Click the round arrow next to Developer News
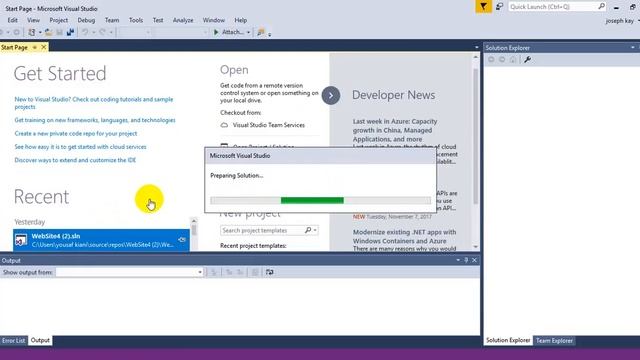The height and width of the screenshot is (360, 640). 331,96
